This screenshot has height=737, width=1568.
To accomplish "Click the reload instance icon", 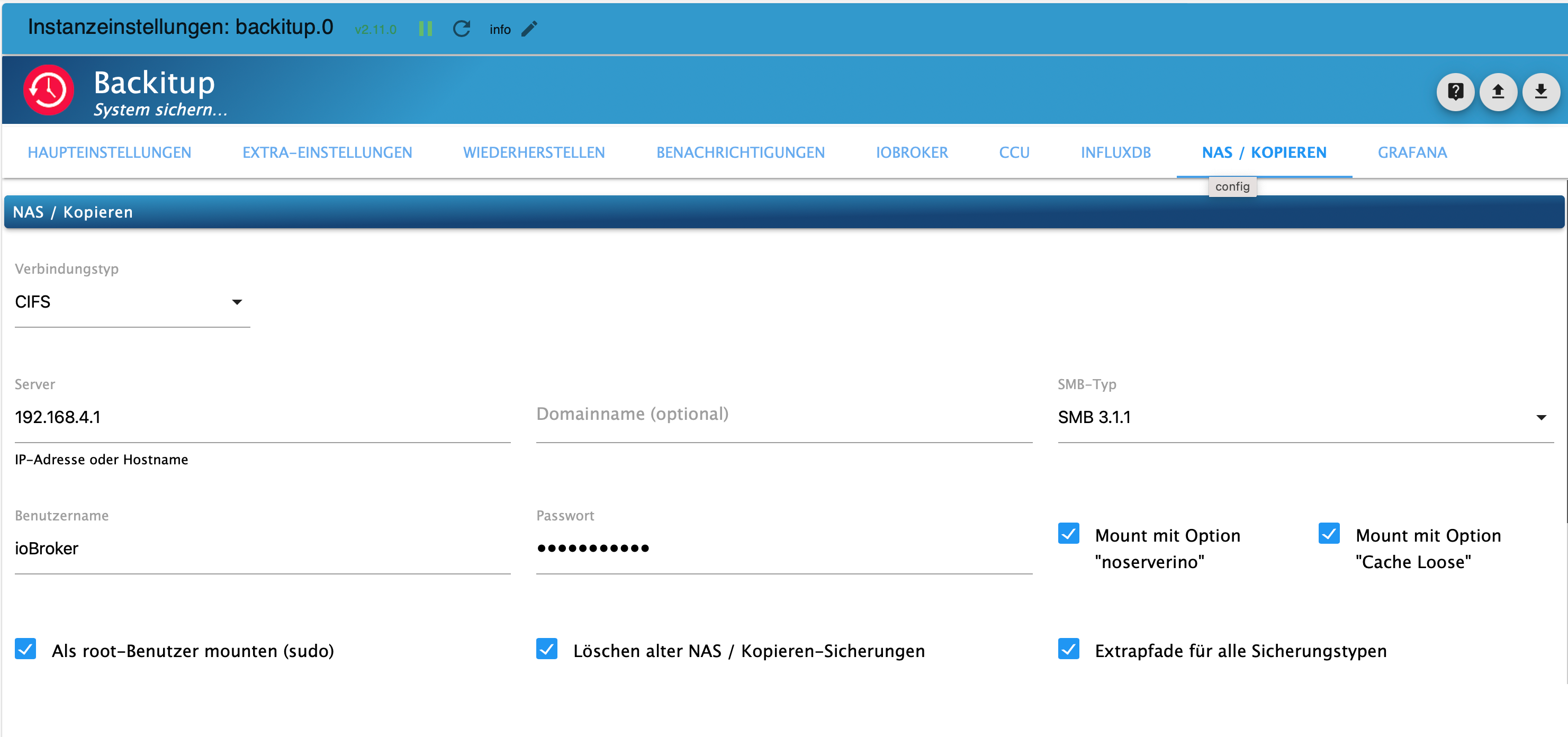I will point(462,29).
